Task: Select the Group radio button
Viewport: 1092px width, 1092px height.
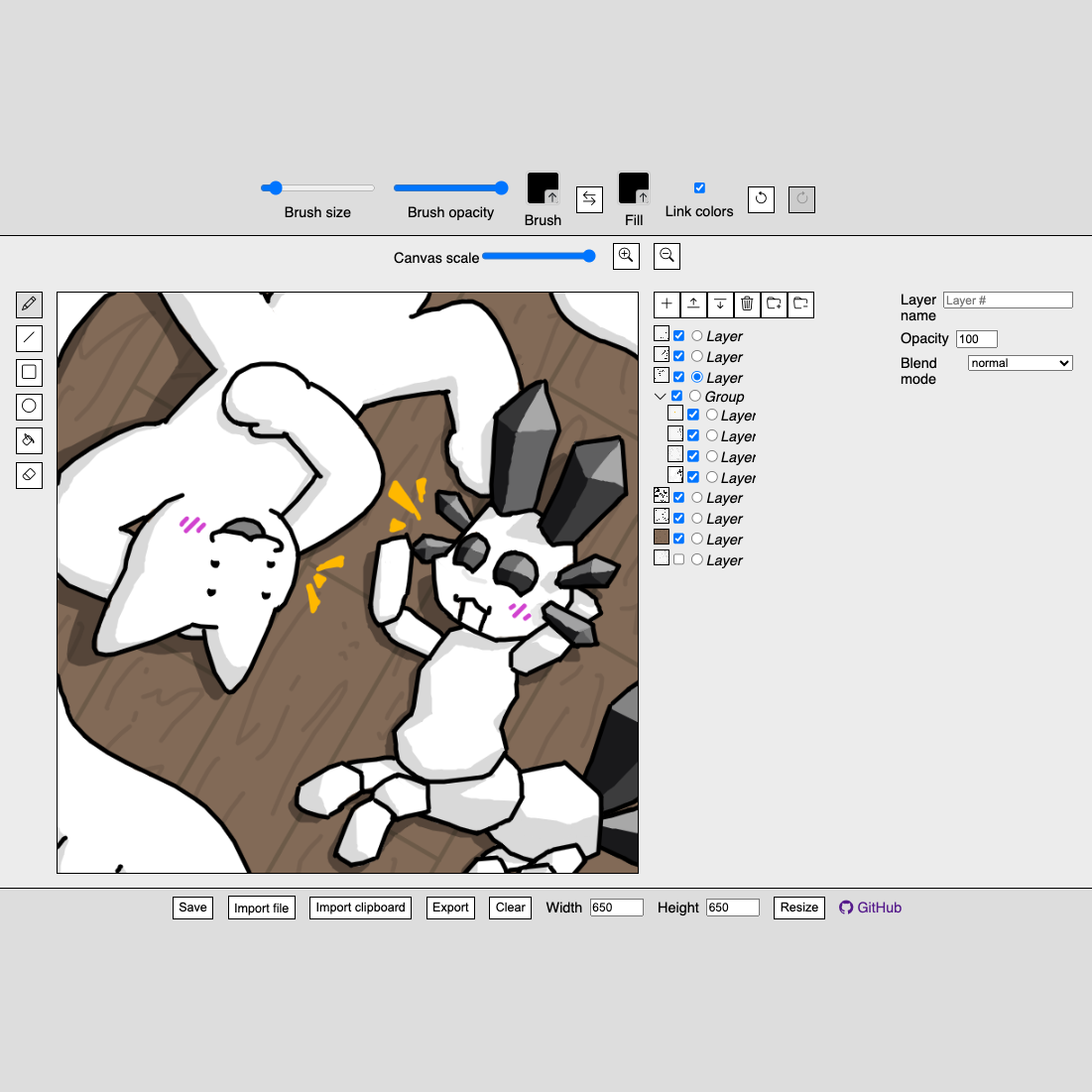Action: coord(694,396)
